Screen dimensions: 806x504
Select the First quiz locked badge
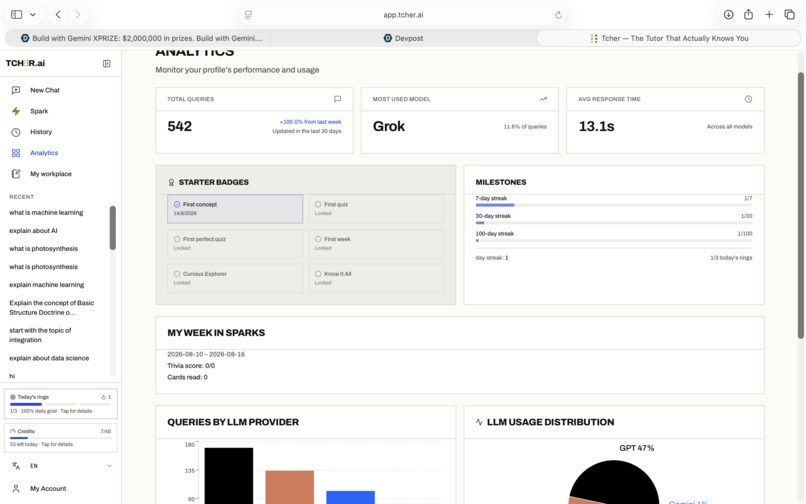(376, 209)
